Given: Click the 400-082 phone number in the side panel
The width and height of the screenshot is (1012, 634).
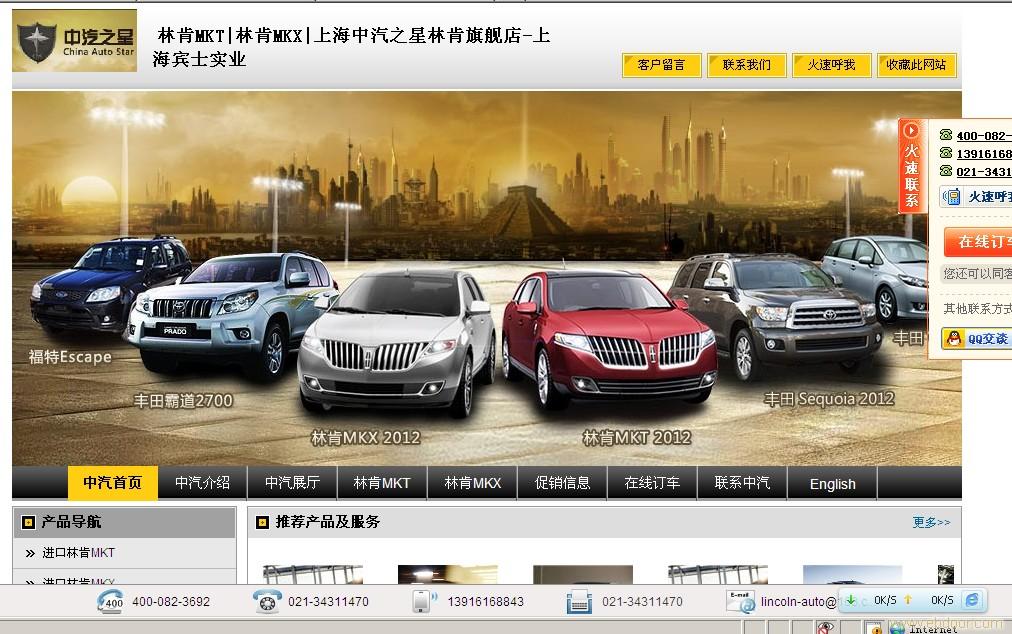Looking at the screenshot, I should [x=984, y=136].
